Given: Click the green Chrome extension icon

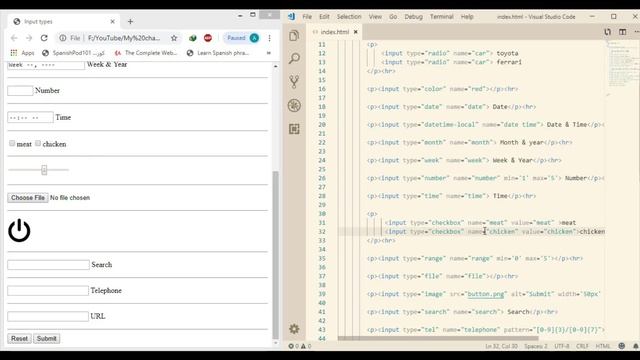Looking at the screenshot, I should coord(193,38).
